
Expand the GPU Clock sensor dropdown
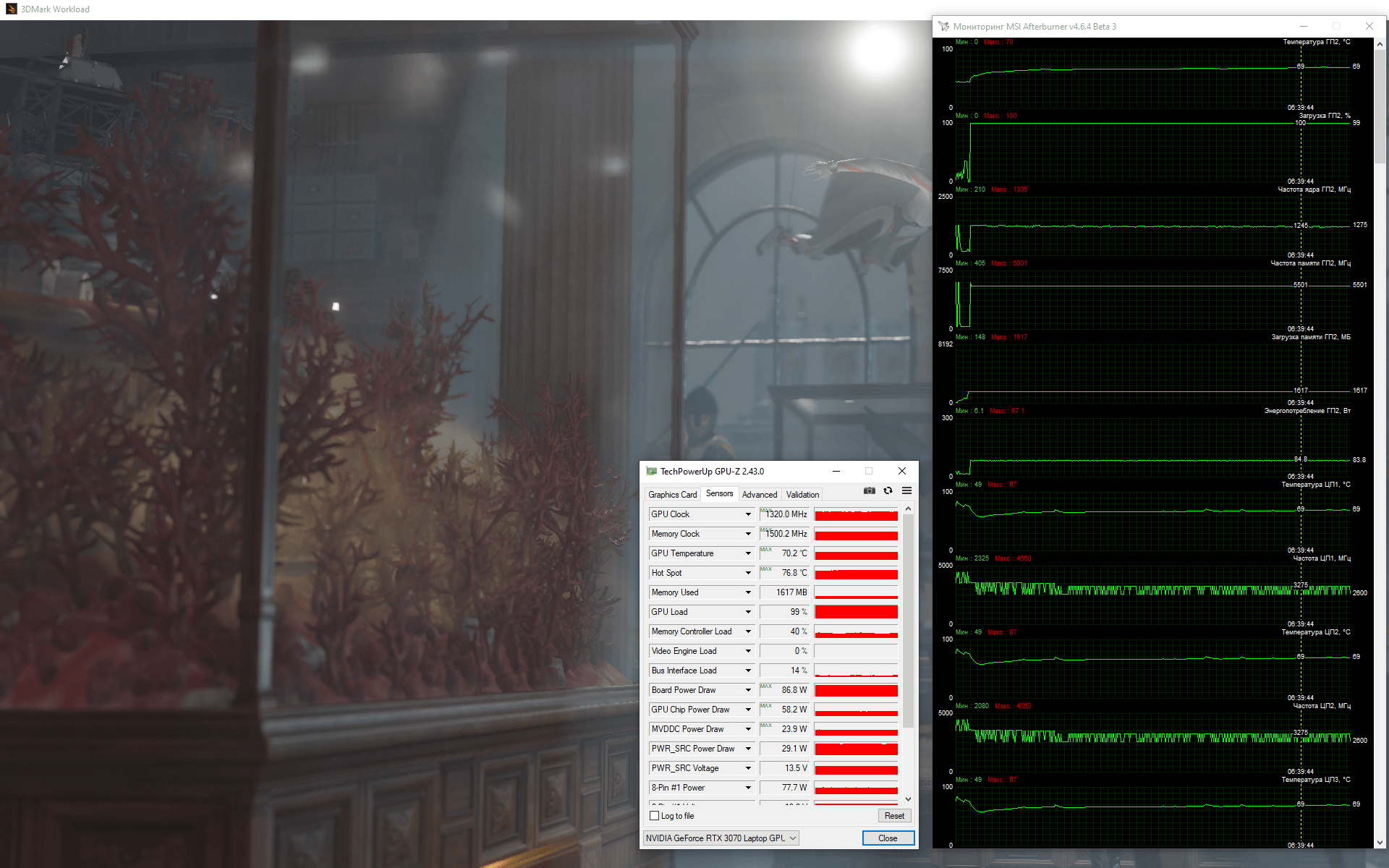(748, 514)
